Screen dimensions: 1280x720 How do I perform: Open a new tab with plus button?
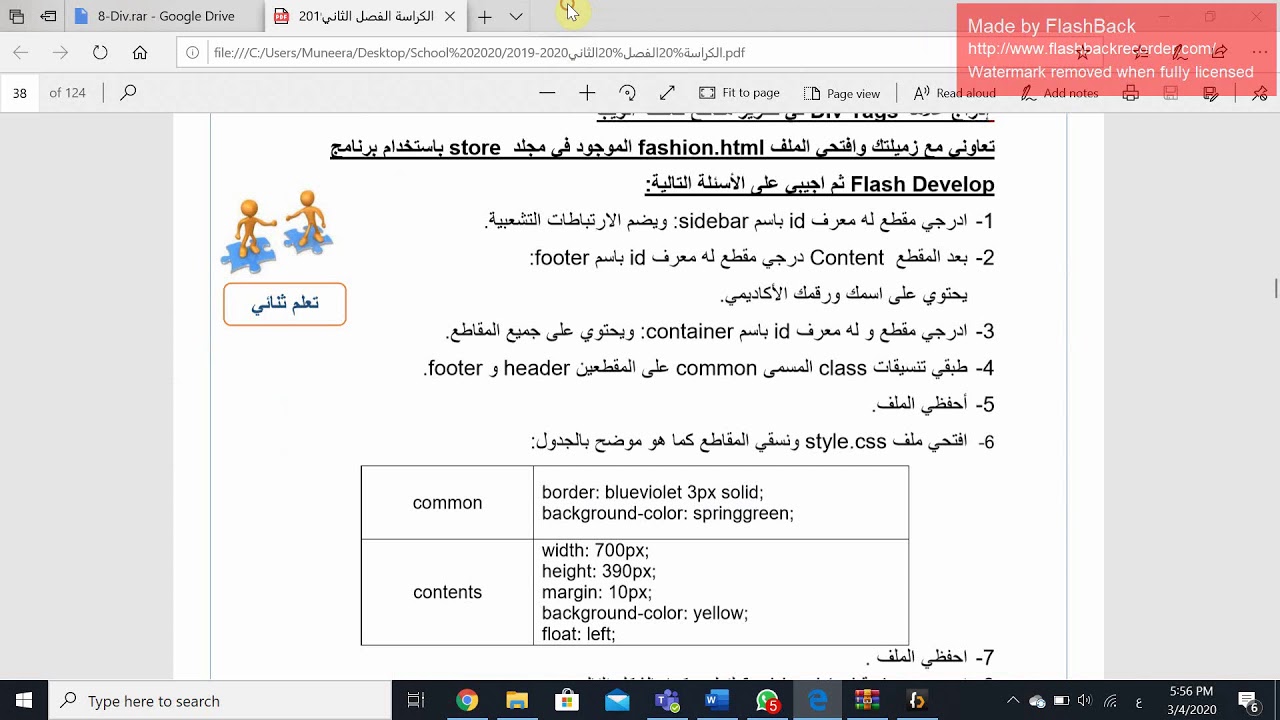(484, 16)
